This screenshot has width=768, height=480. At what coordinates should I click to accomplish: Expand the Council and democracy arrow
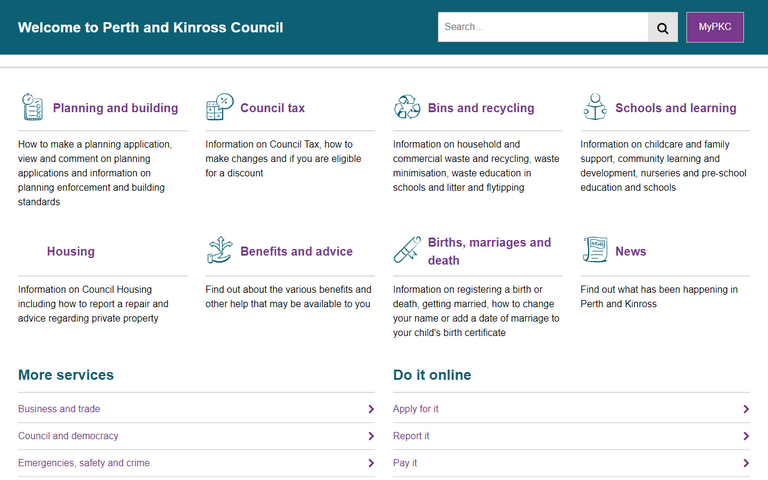[x=370, y=436]
